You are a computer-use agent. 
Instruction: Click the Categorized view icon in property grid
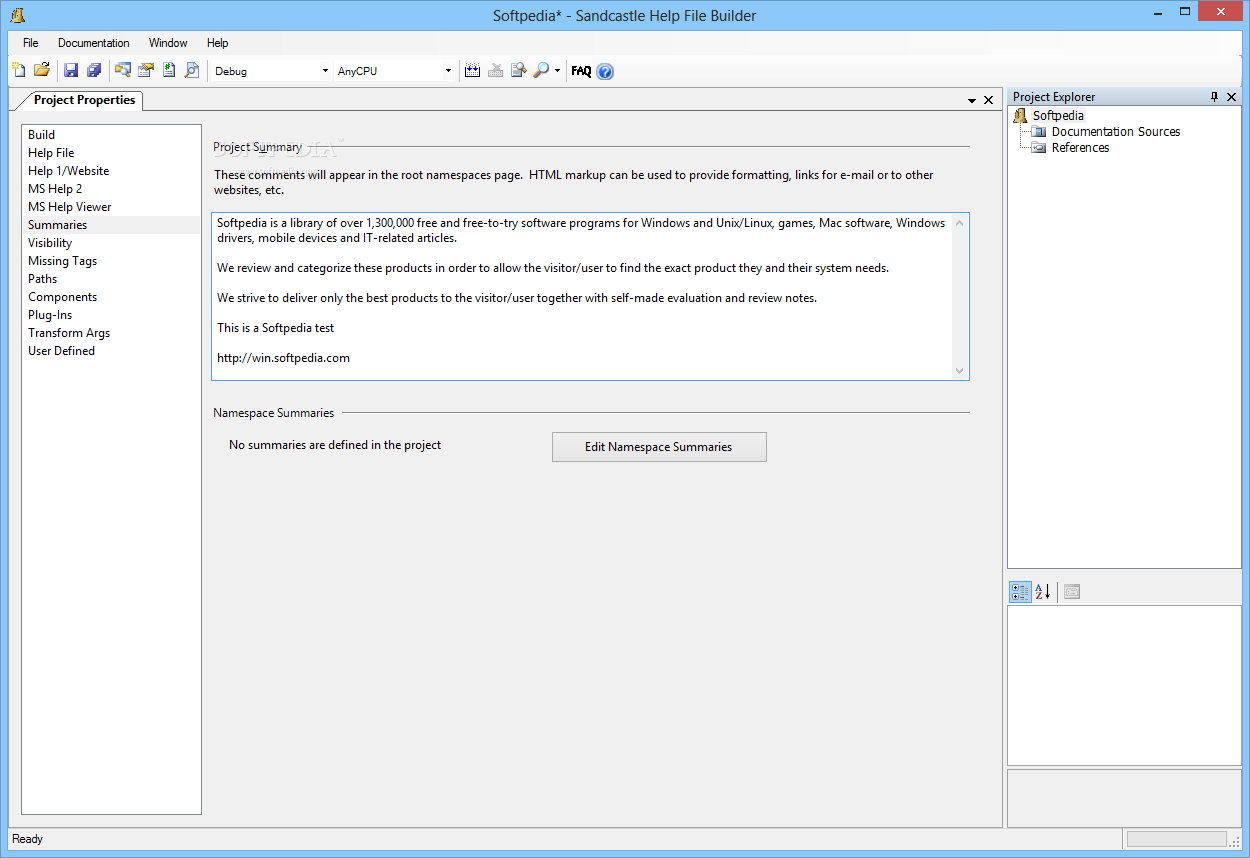1020,592
